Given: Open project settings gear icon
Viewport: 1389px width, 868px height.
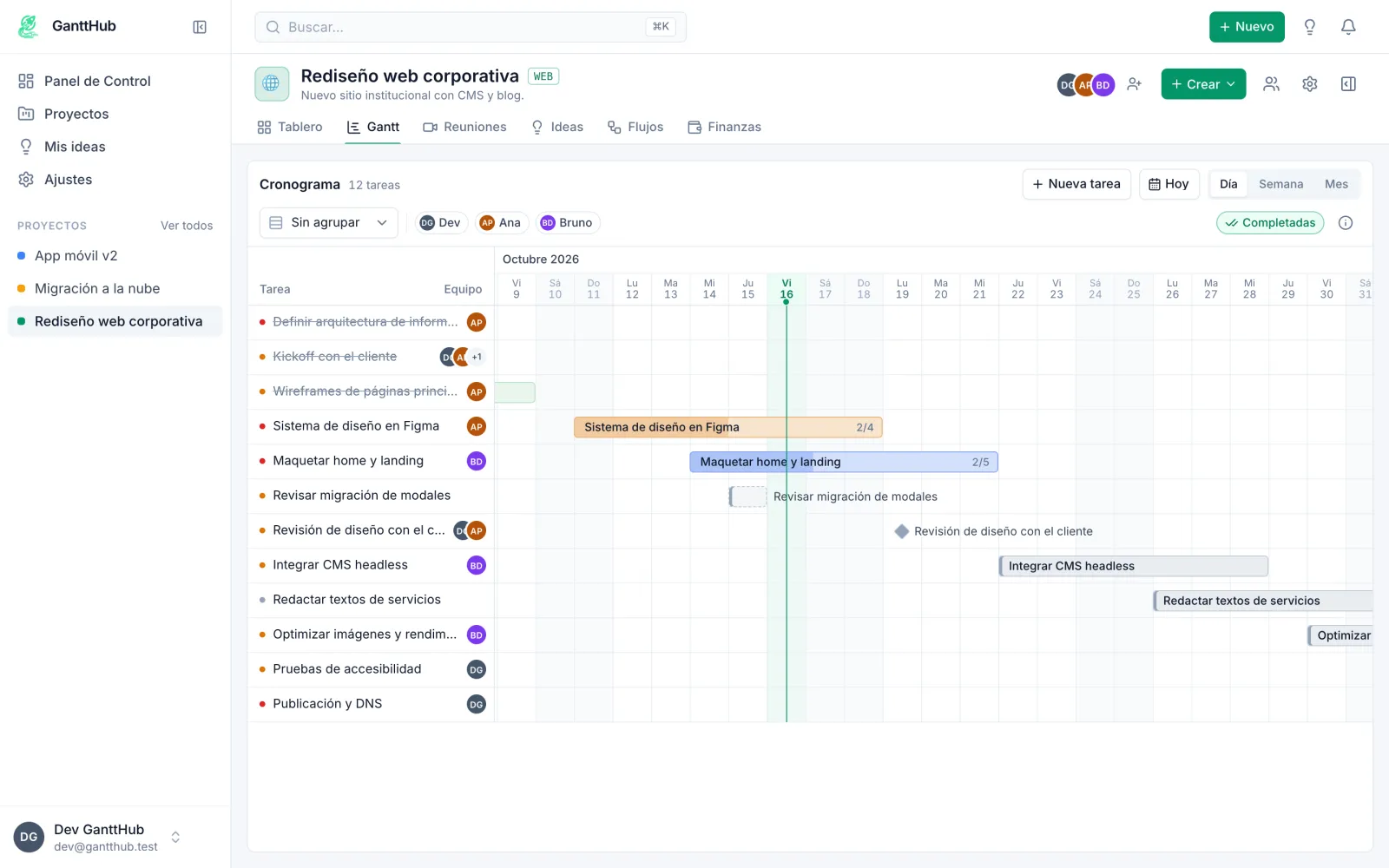Looking at the screenshot, I should point(1310,84).
